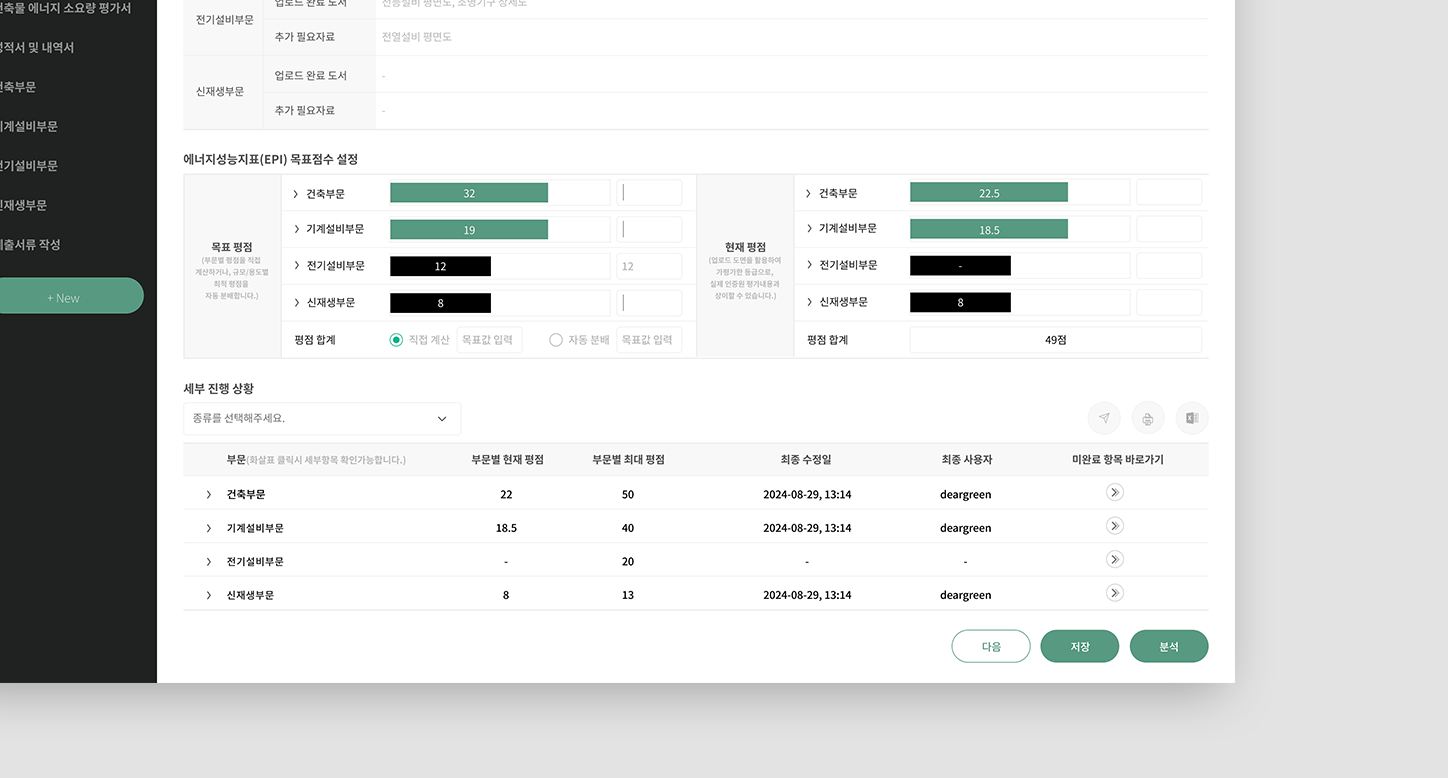Open the print icon in 세부 진행 상황
This screenshot has width=1448, height=778.
click(1147, 418)
